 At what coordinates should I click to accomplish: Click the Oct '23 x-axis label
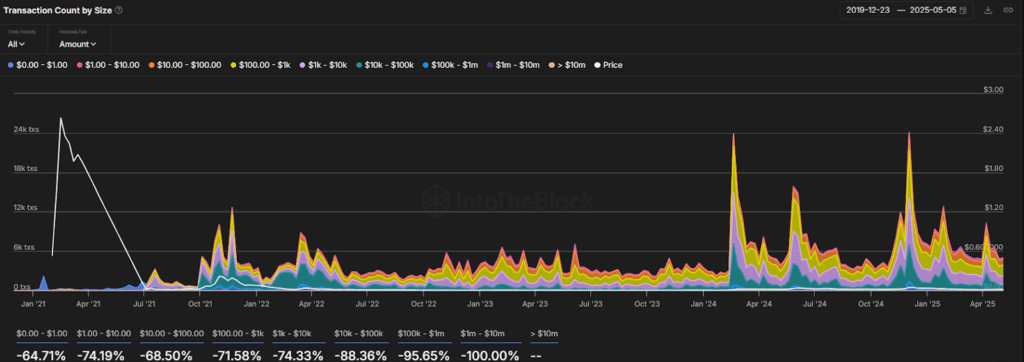tap(647, 304)
